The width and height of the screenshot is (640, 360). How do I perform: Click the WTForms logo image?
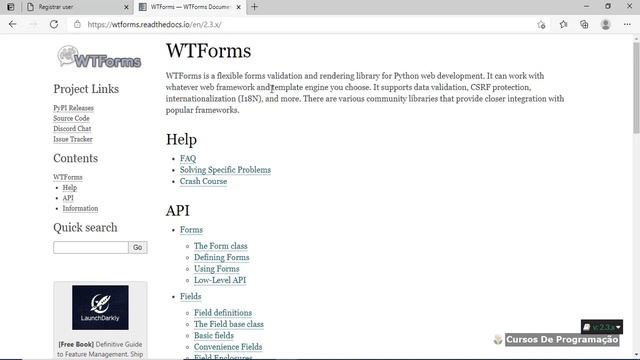pos(99,57)
